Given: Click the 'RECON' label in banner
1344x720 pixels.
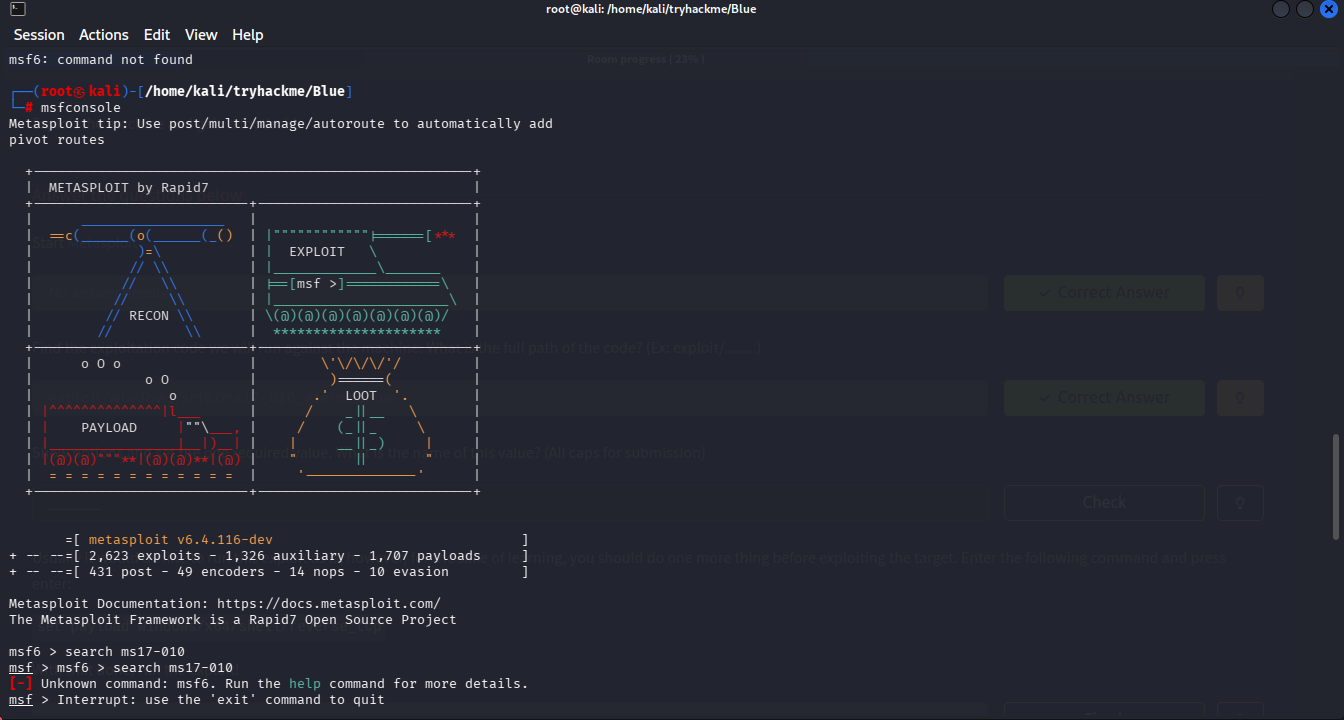Looking at the screenshot, I should pyautogui.click(x=149, y=316).
